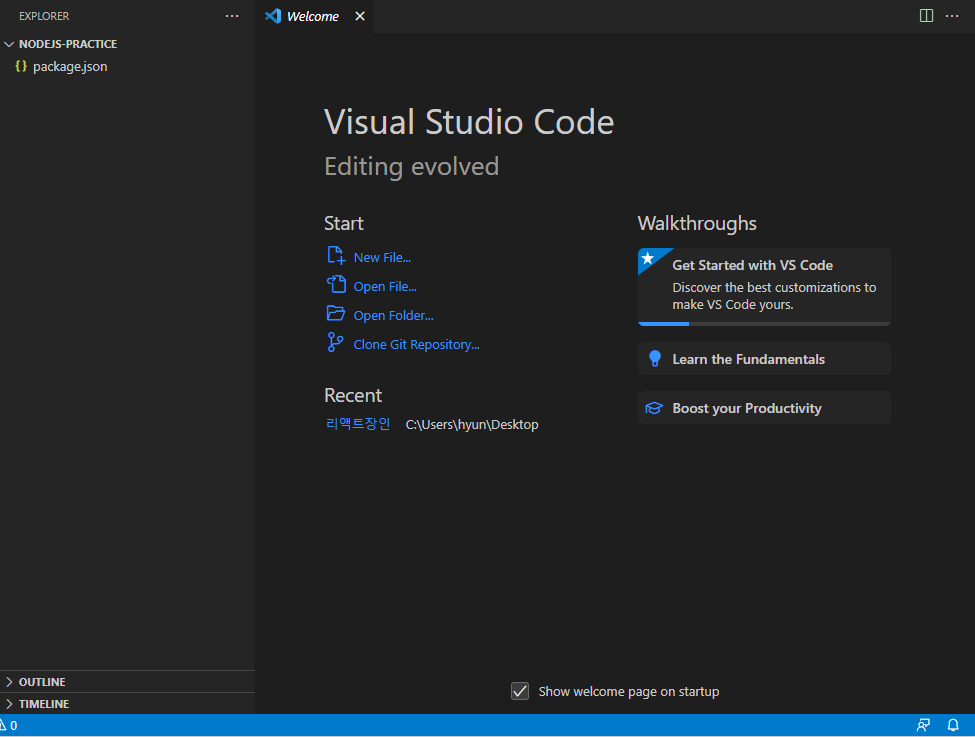This screenshot has width=975, height=737.
Task: Open notifications bell in the status bar
Action: pyautogui.click(x=953, y=725)
